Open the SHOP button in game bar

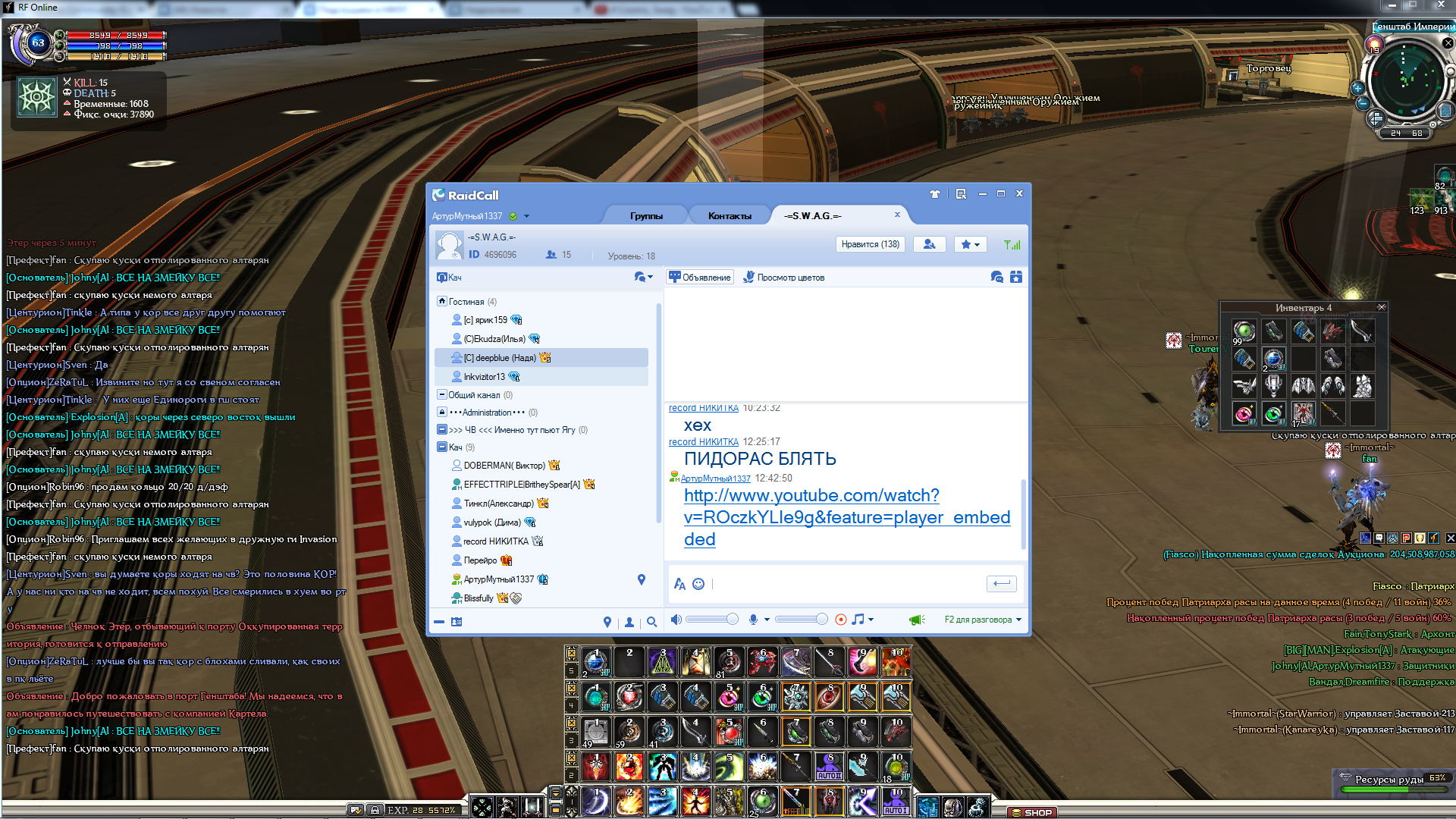click(x=1032, y=812)
